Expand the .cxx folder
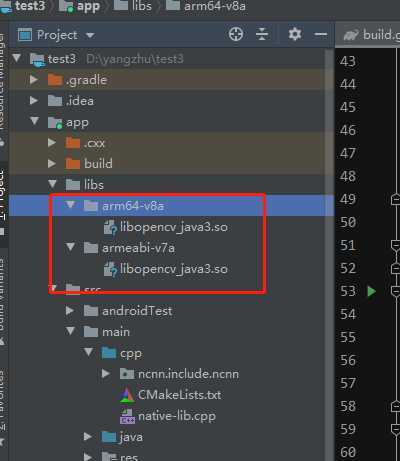This screenshot has height=461, width=400. (x=52, y=143)
